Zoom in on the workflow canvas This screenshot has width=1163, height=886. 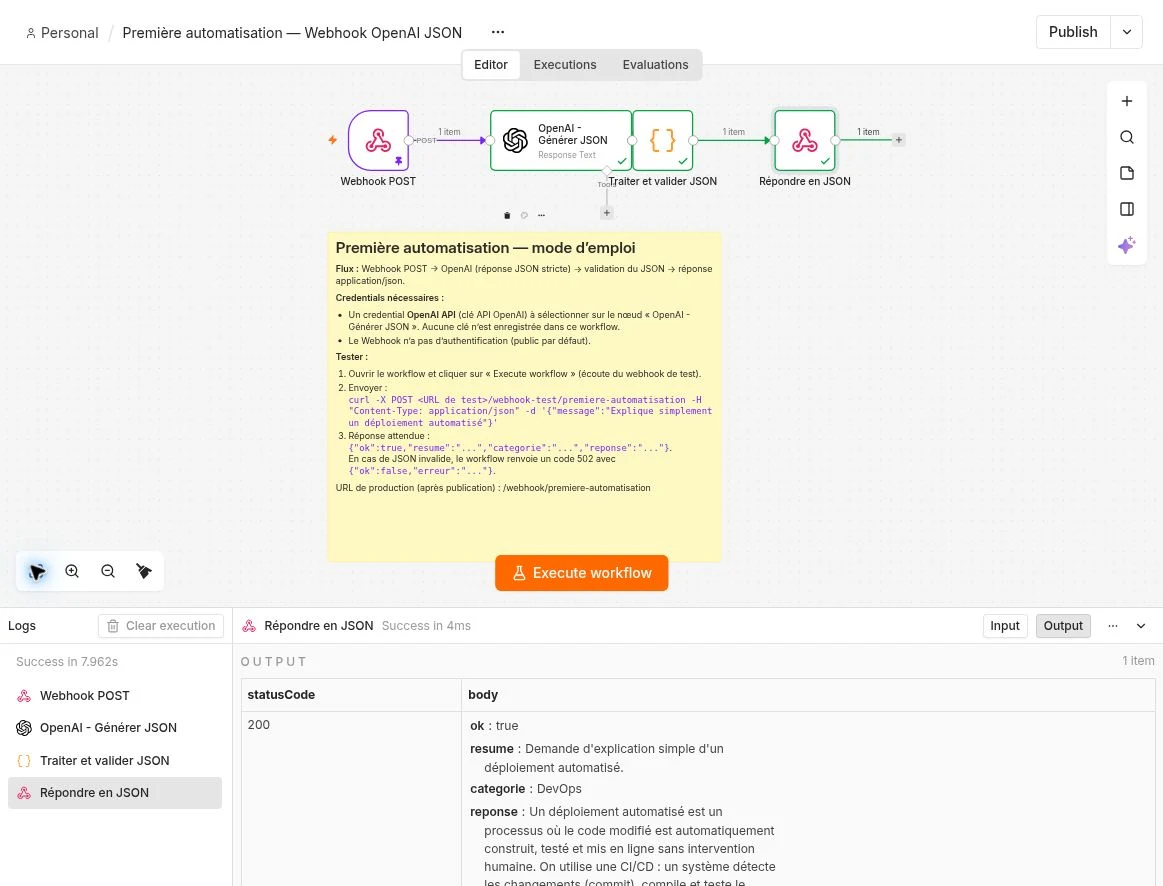tap(72, 571)
